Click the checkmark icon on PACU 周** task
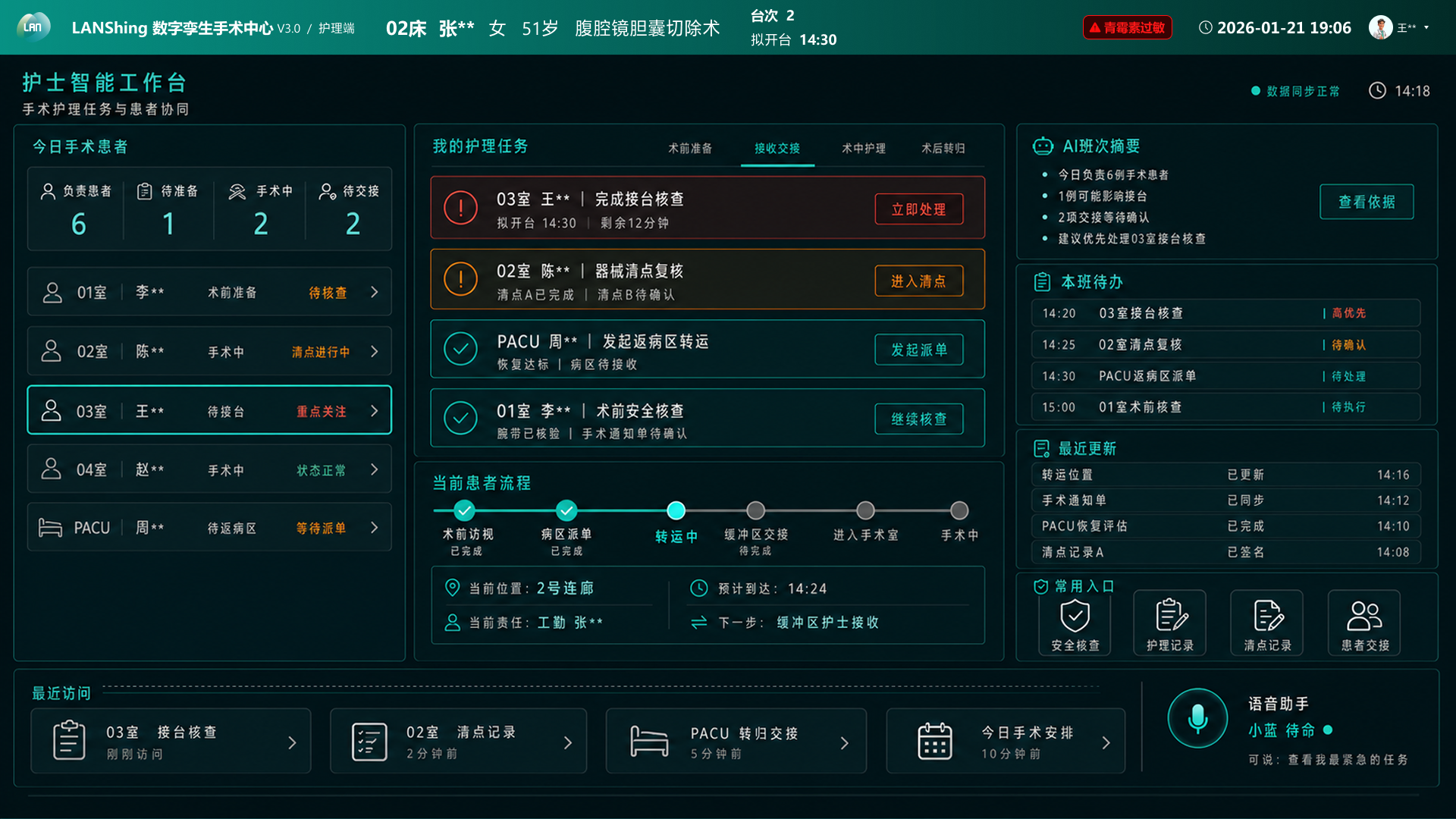1456x819 pixels. point(460,349)
